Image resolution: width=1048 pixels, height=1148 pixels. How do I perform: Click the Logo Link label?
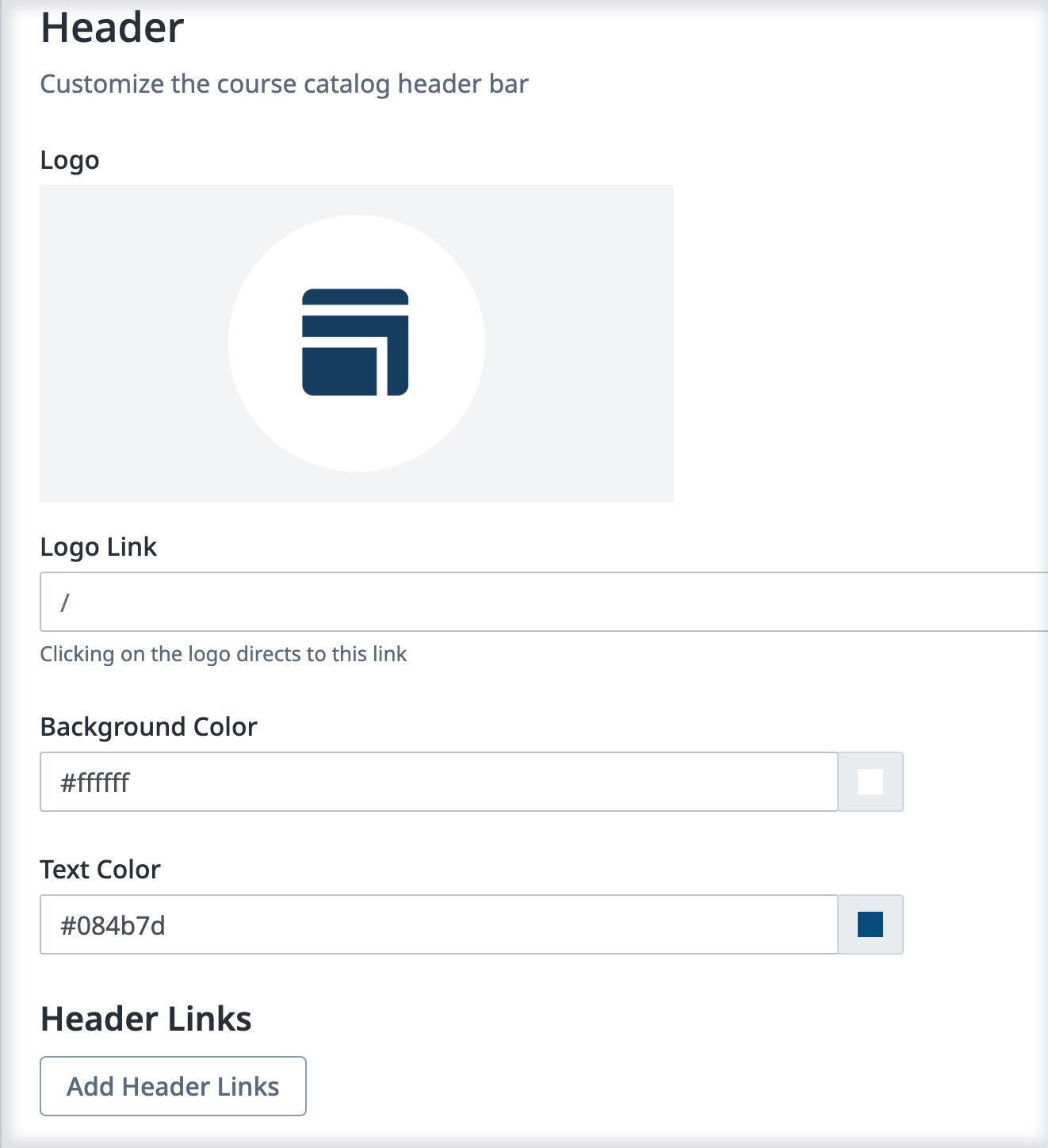[98, 547]
